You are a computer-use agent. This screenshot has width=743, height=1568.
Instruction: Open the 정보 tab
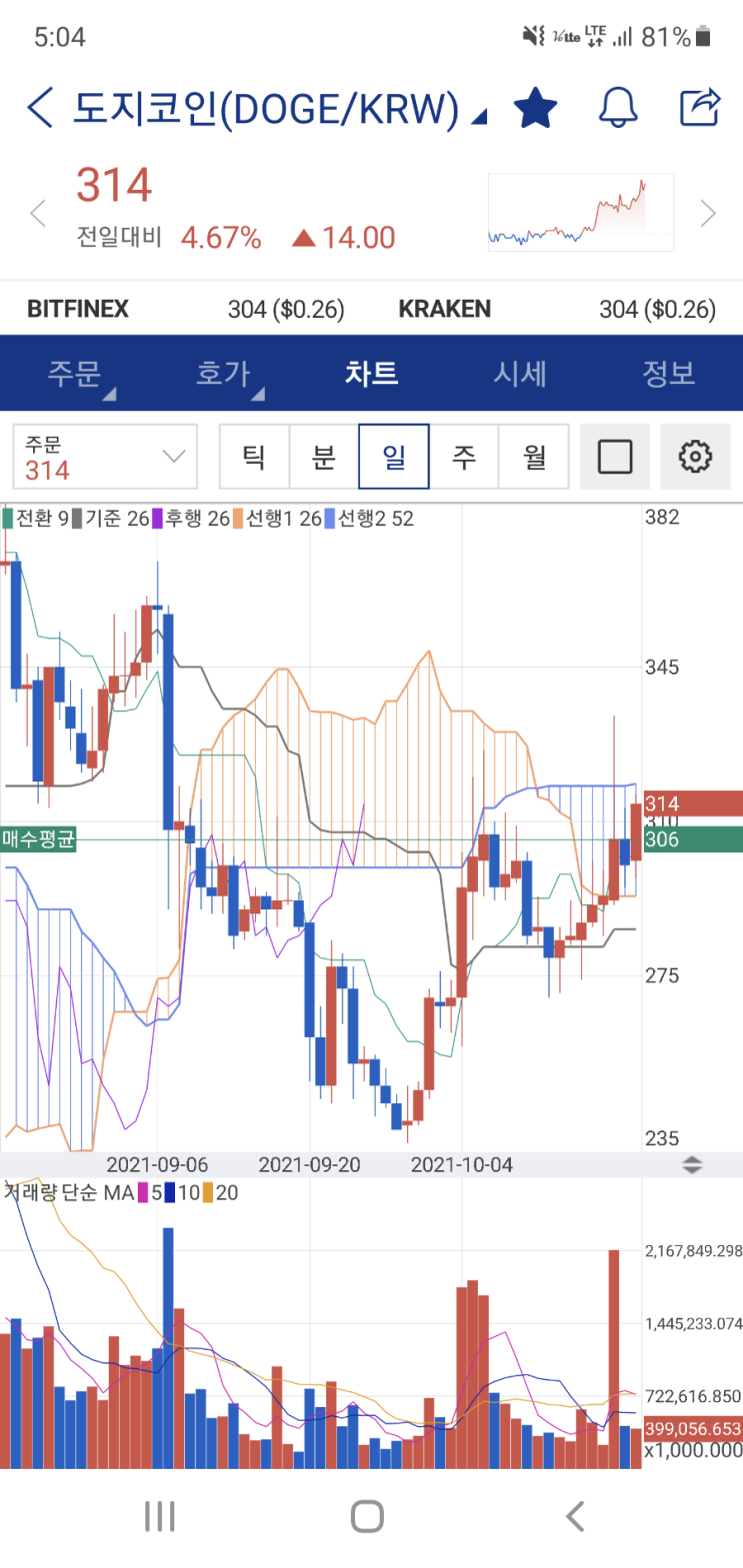[x=668, y=373]
